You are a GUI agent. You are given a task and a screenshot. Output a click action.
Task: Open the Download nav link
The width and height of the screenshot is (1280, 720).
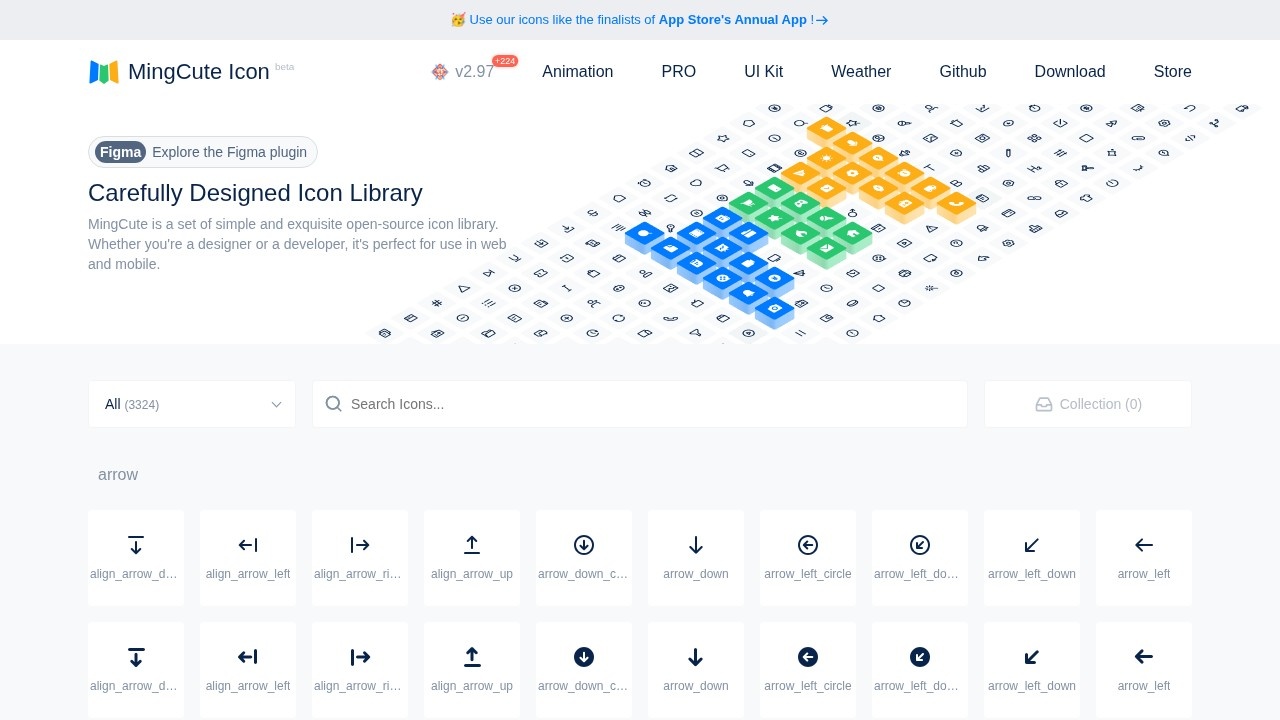click(1069, 72)
